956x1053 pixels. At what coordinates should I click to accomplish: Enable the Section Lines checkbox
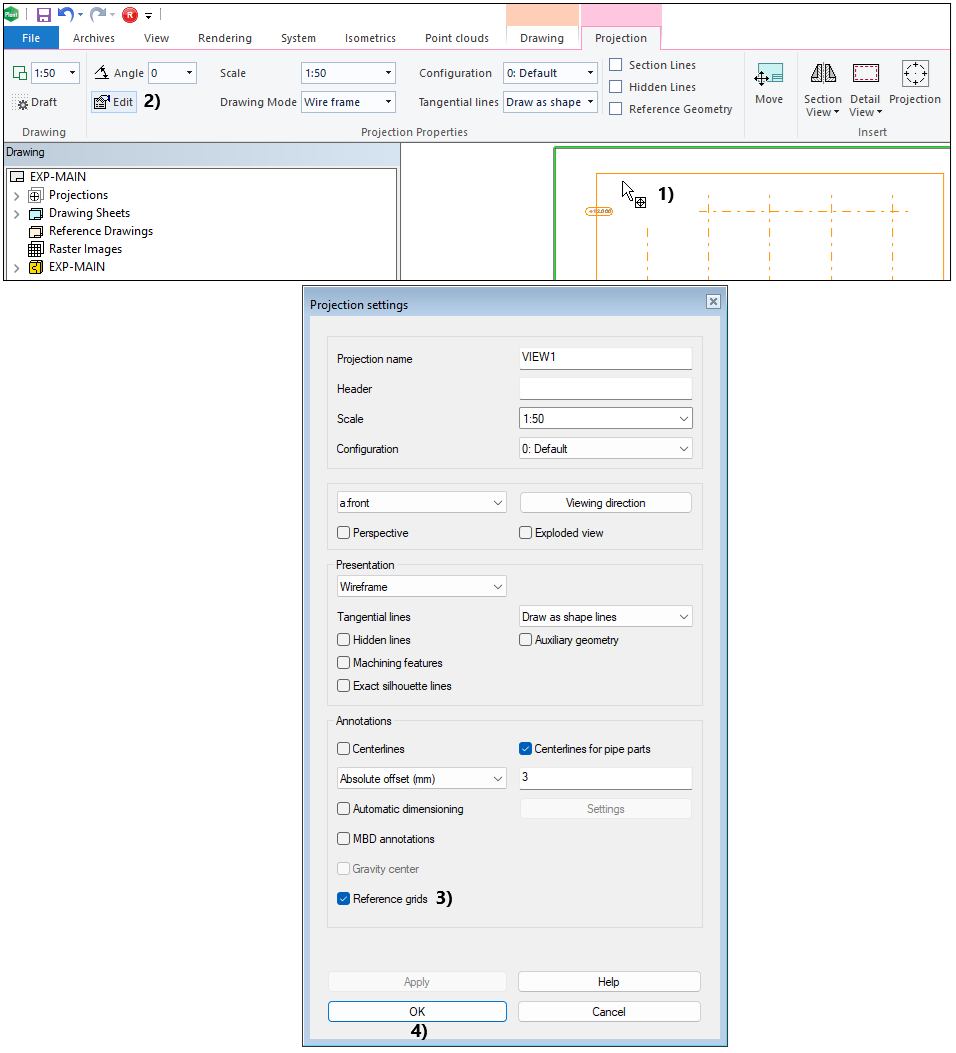(x=616, y=65)
